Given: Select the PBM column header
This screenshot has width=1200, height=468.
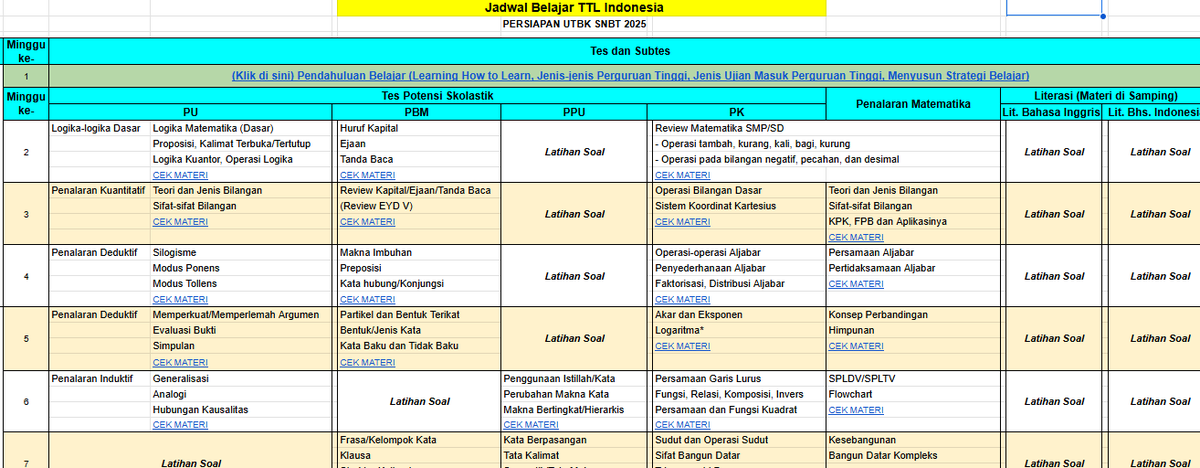Looking at the screenshot, I should (x=418, y=111).
